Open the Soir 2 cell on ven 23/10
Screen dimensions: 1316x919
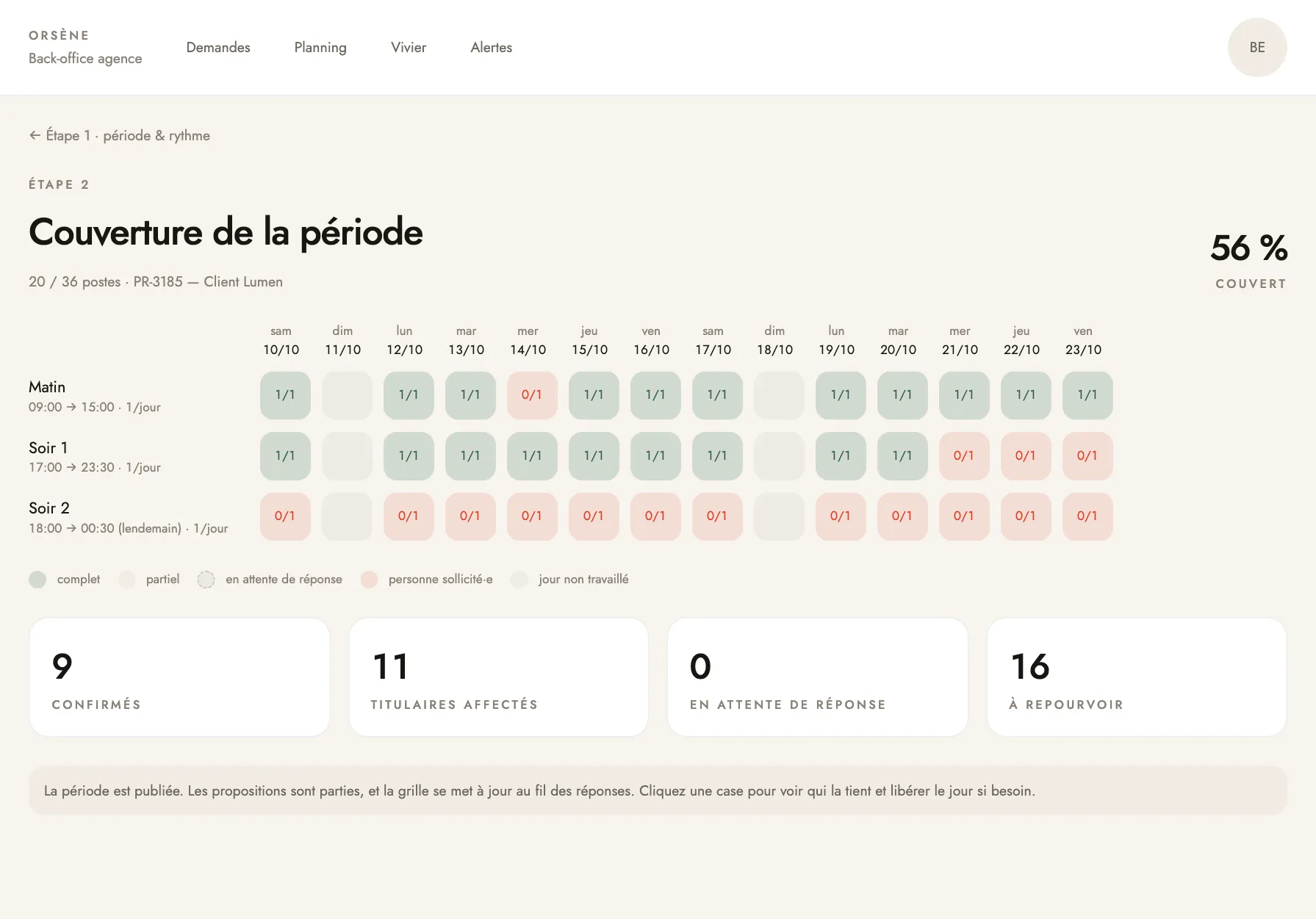(x=1087, y=516)
